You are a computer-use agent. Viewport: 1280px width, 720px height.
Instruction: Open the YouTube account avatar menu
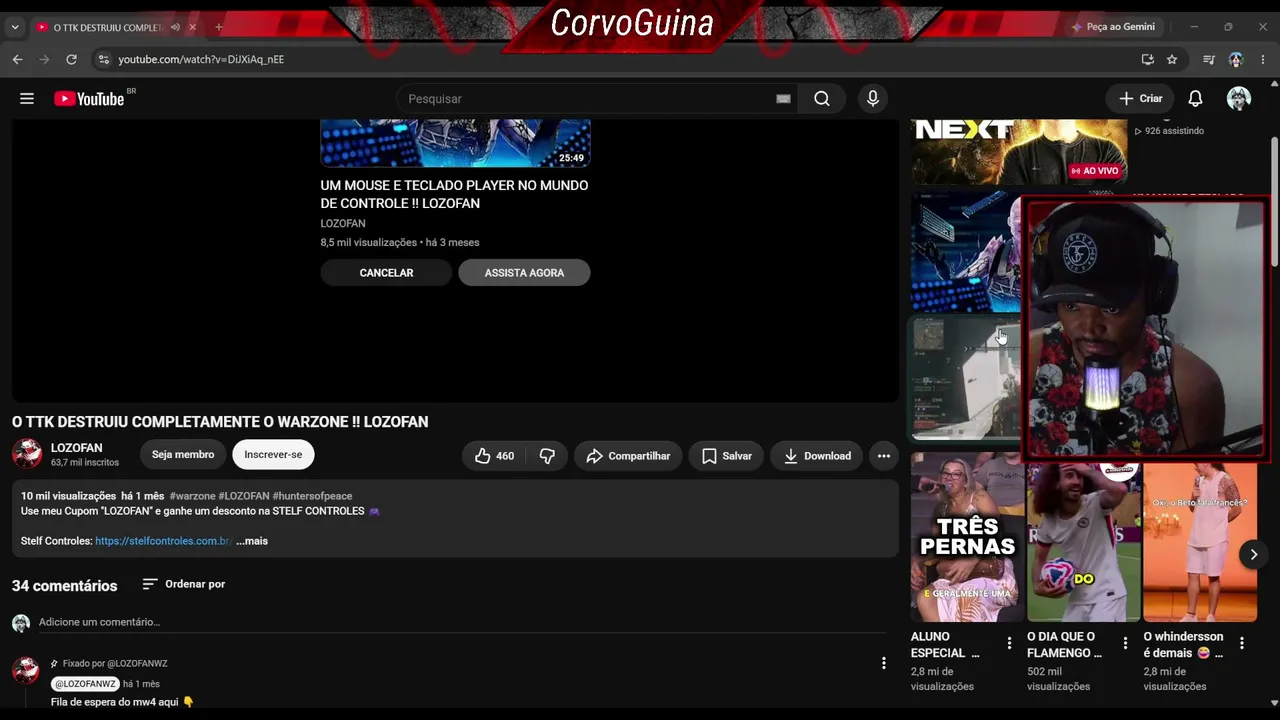point(1239,99)
